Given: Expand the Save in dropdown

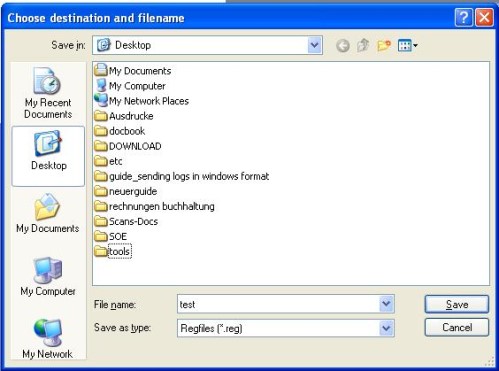Looking at the screenshot, I should click(314, 45).
